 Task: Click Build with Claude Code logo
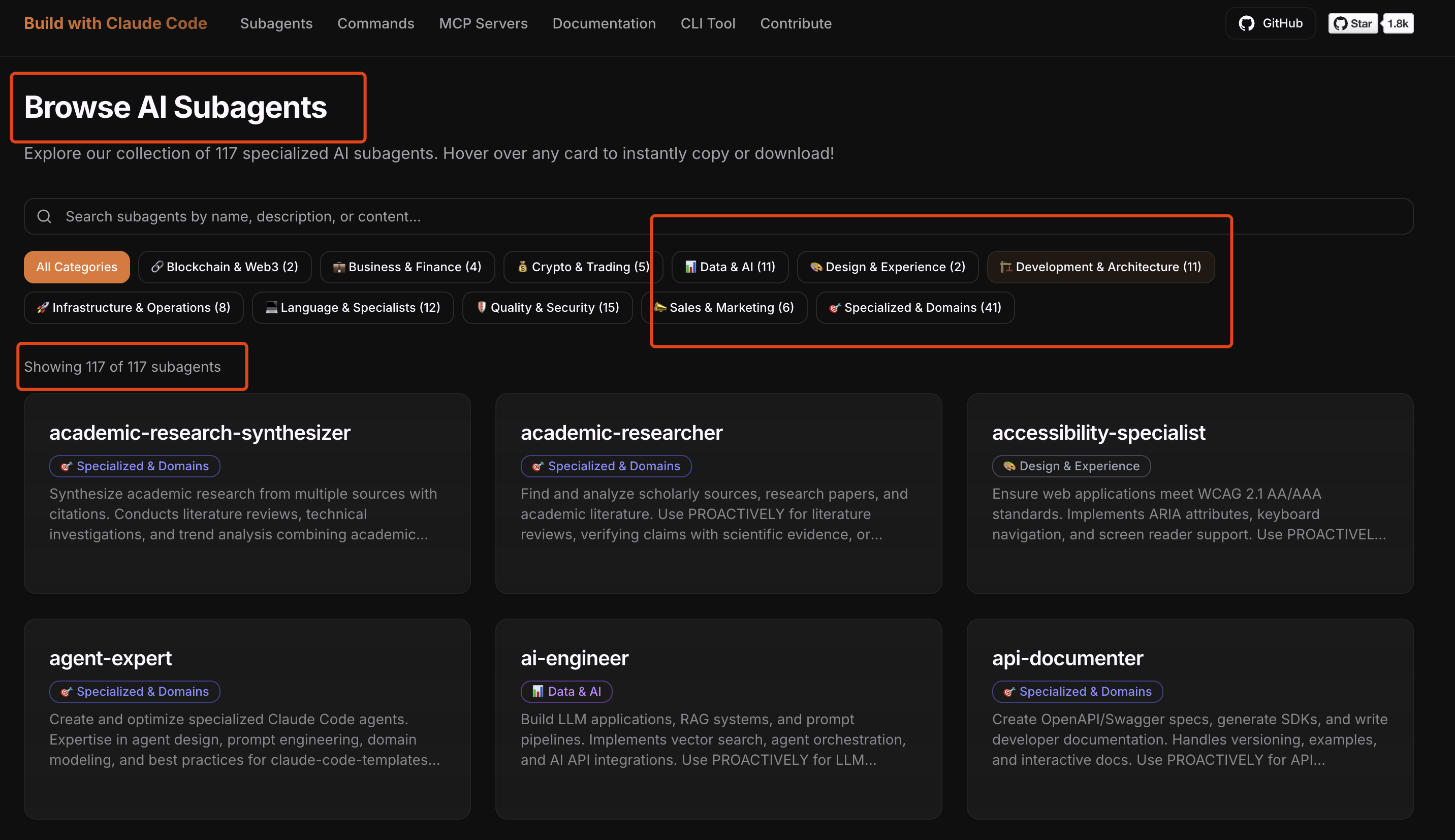tap(115, 23)
